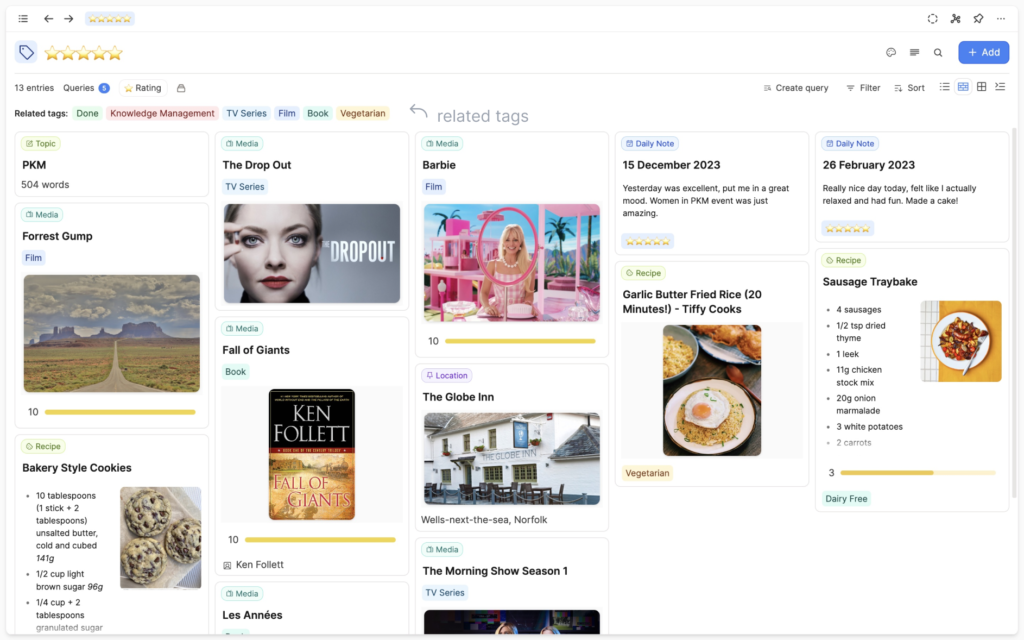Open the Barbie card image thumbnail
The height and width of the screenshot is (640, 1024).
(x=512, y=262)
